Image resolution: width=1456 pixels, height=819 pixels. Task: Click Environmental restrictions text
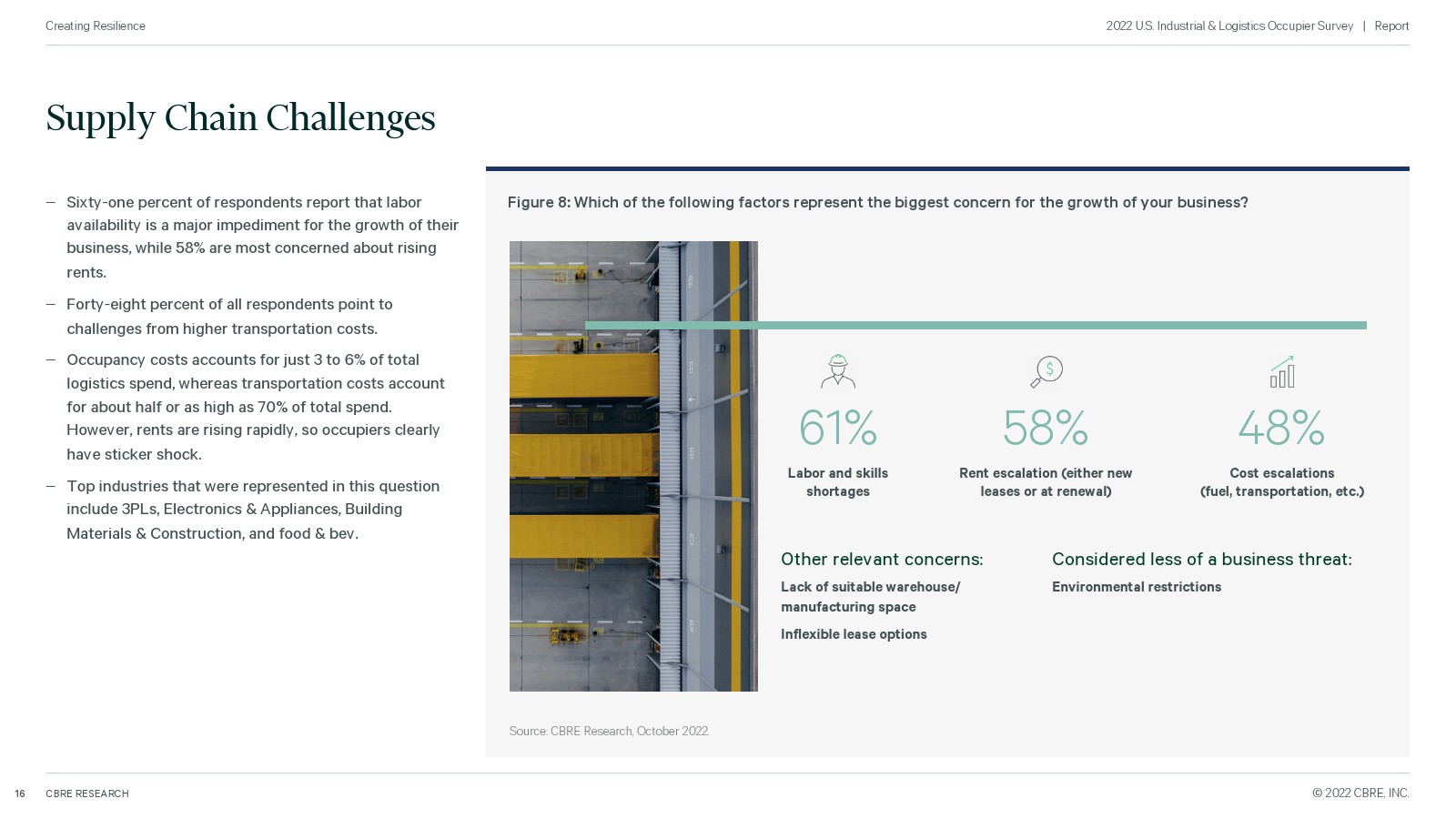pos(1137,587)
